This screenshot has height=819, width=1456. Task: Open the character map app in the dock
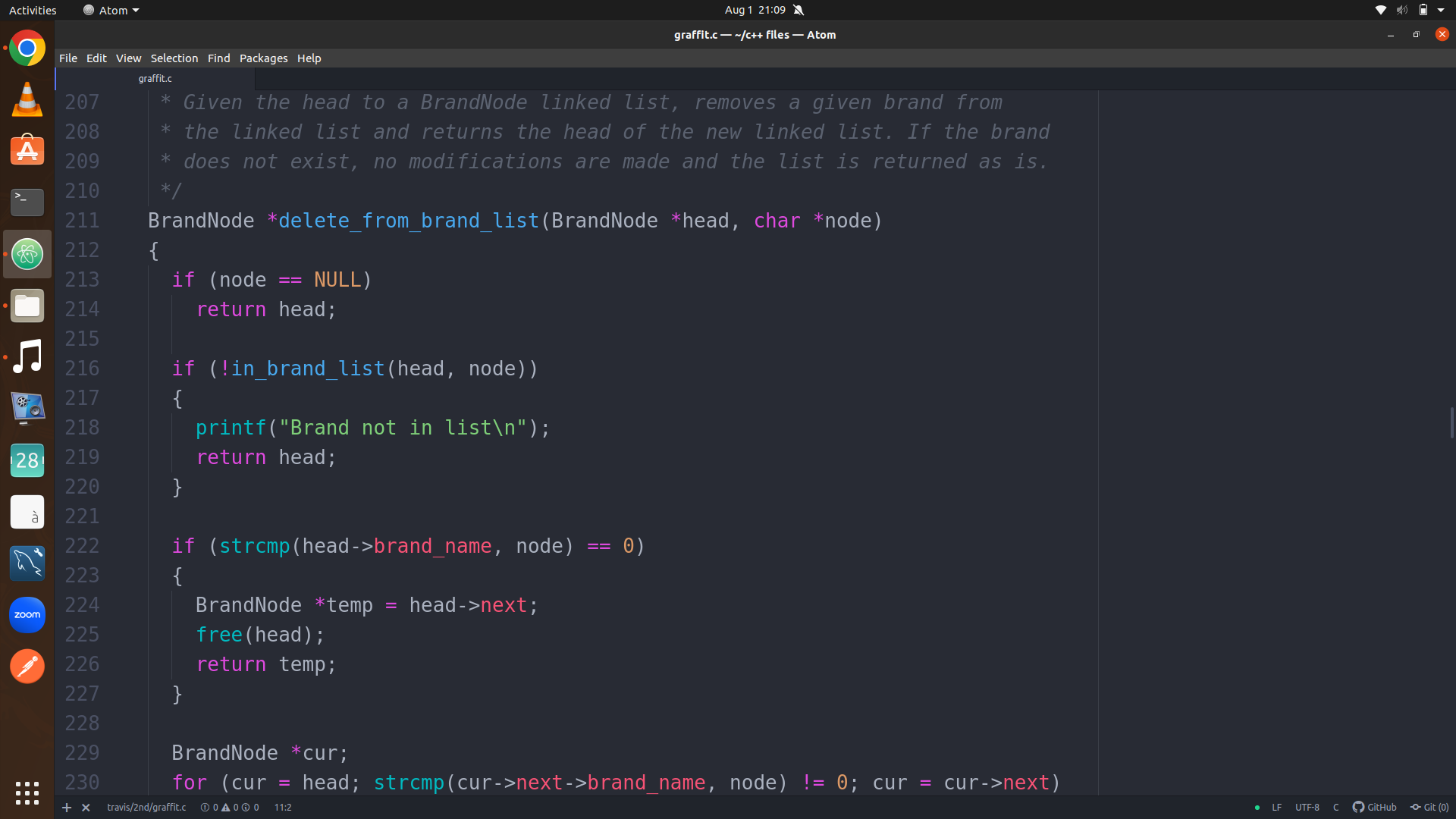[x=27, y=512]
